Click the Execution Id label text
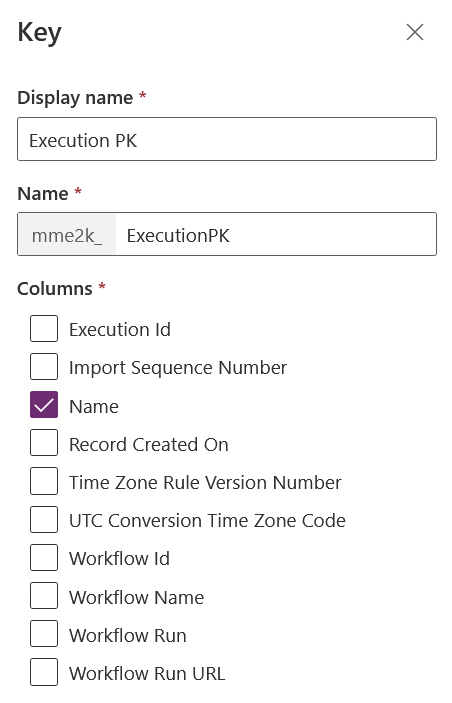Screen dimensions: 452x703 click(x=120, y=330)
